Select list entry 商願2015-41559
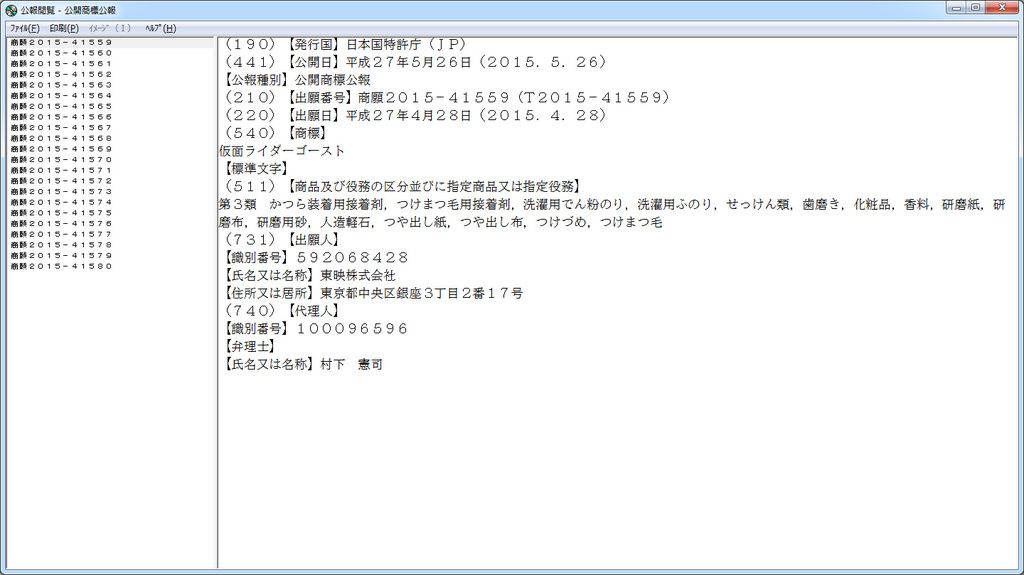The image size is (1024, 575). tap(61, 43)
